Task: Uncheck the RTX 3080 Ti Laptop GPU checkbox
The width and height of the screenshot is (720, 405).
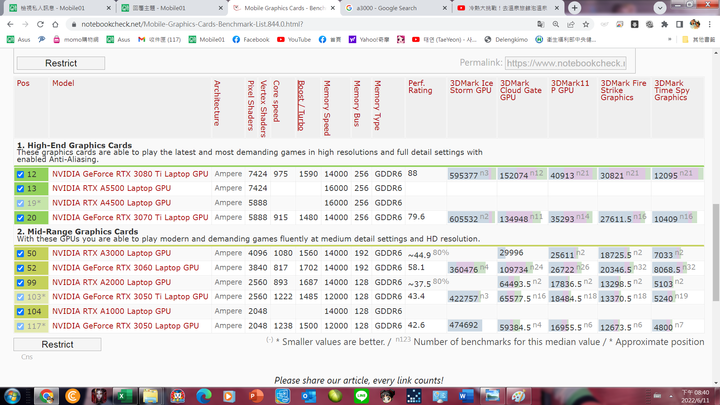Action: [20, 174]
